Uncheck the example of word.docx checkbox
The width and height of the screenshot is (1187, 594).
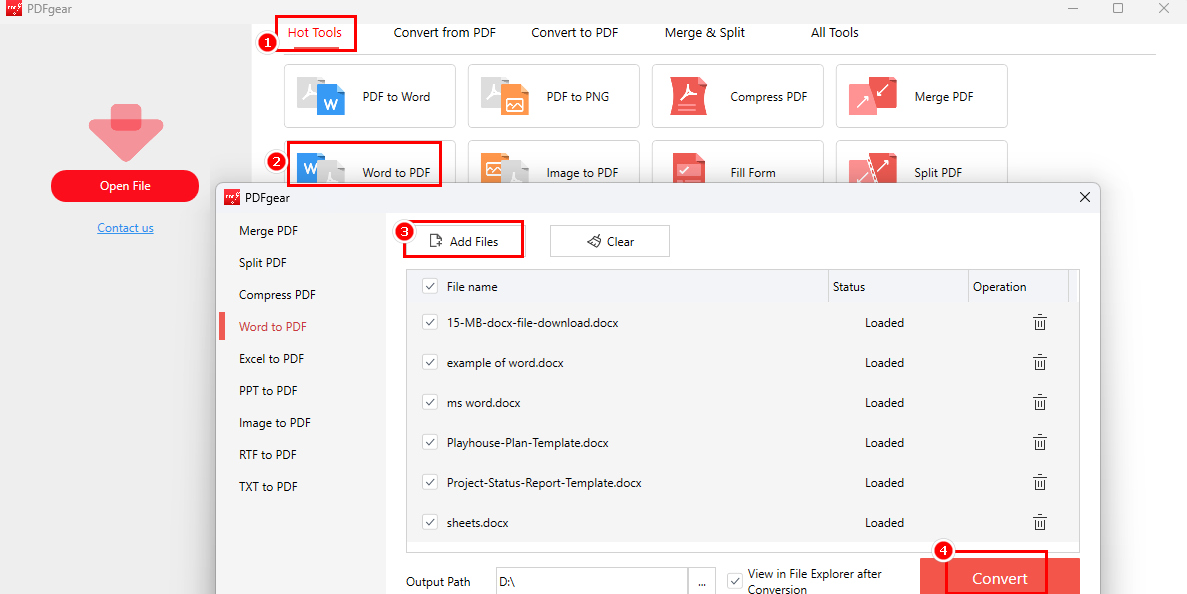(430, 362)
